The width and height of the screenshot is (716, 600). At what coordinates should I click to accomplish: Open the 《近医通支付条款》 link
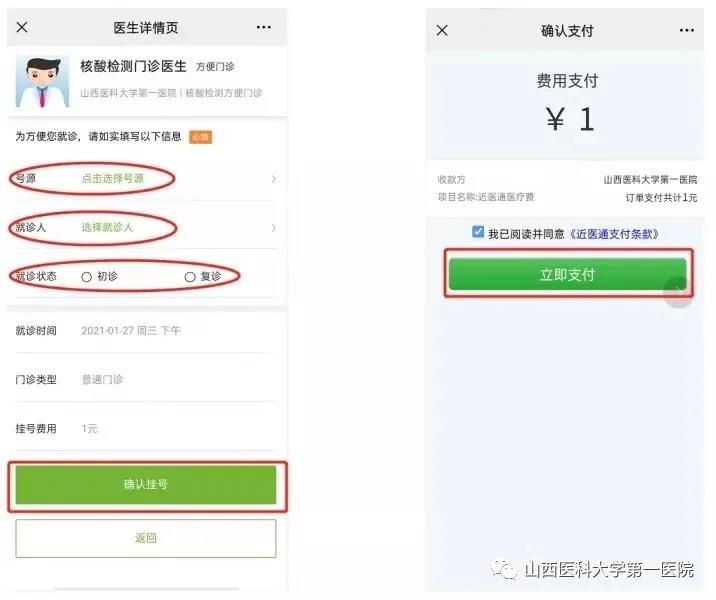click(x=614, y=234)
